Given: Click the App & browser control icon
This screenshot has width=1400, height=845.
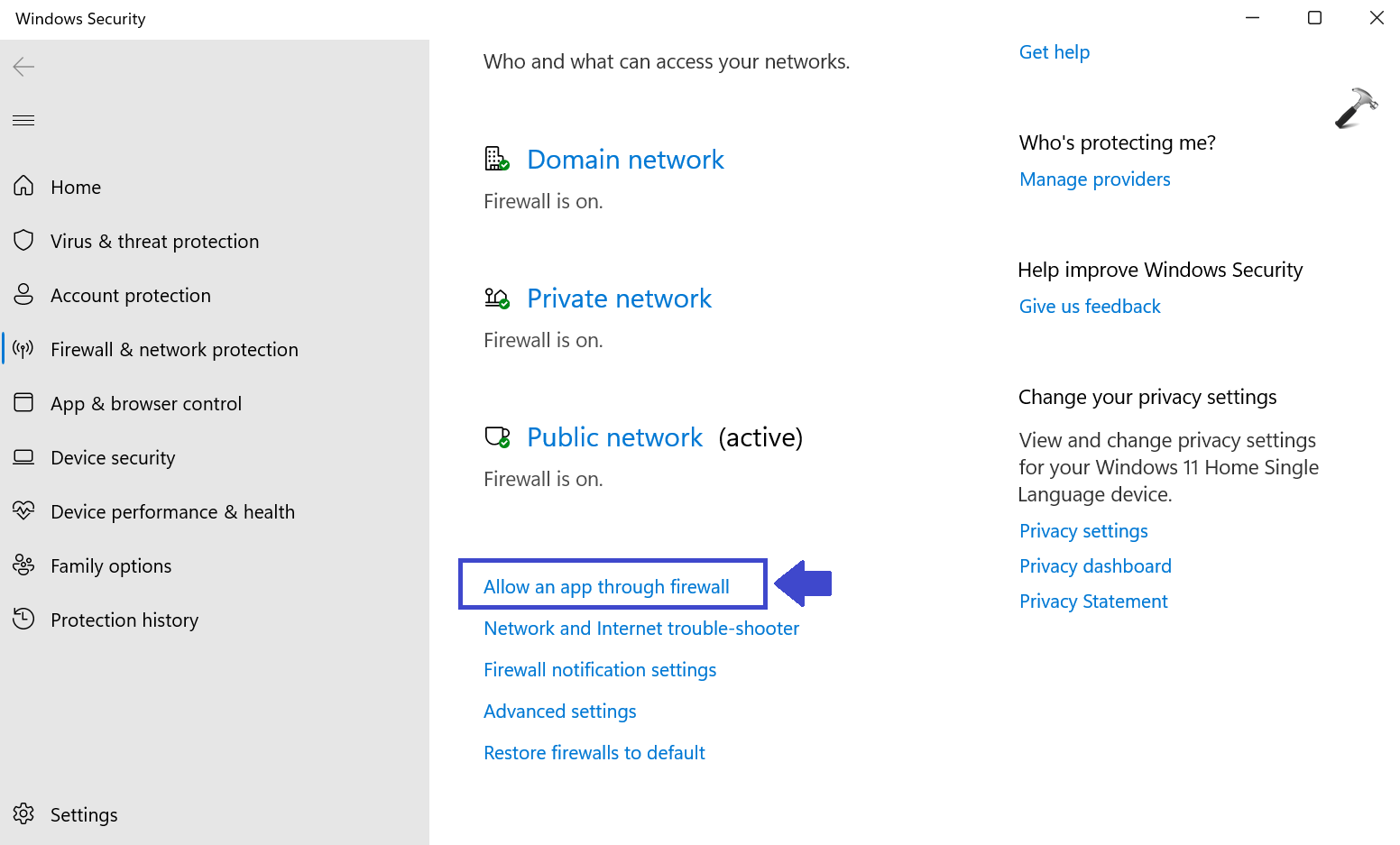Looking at the screenshot, I should point(23,403).
